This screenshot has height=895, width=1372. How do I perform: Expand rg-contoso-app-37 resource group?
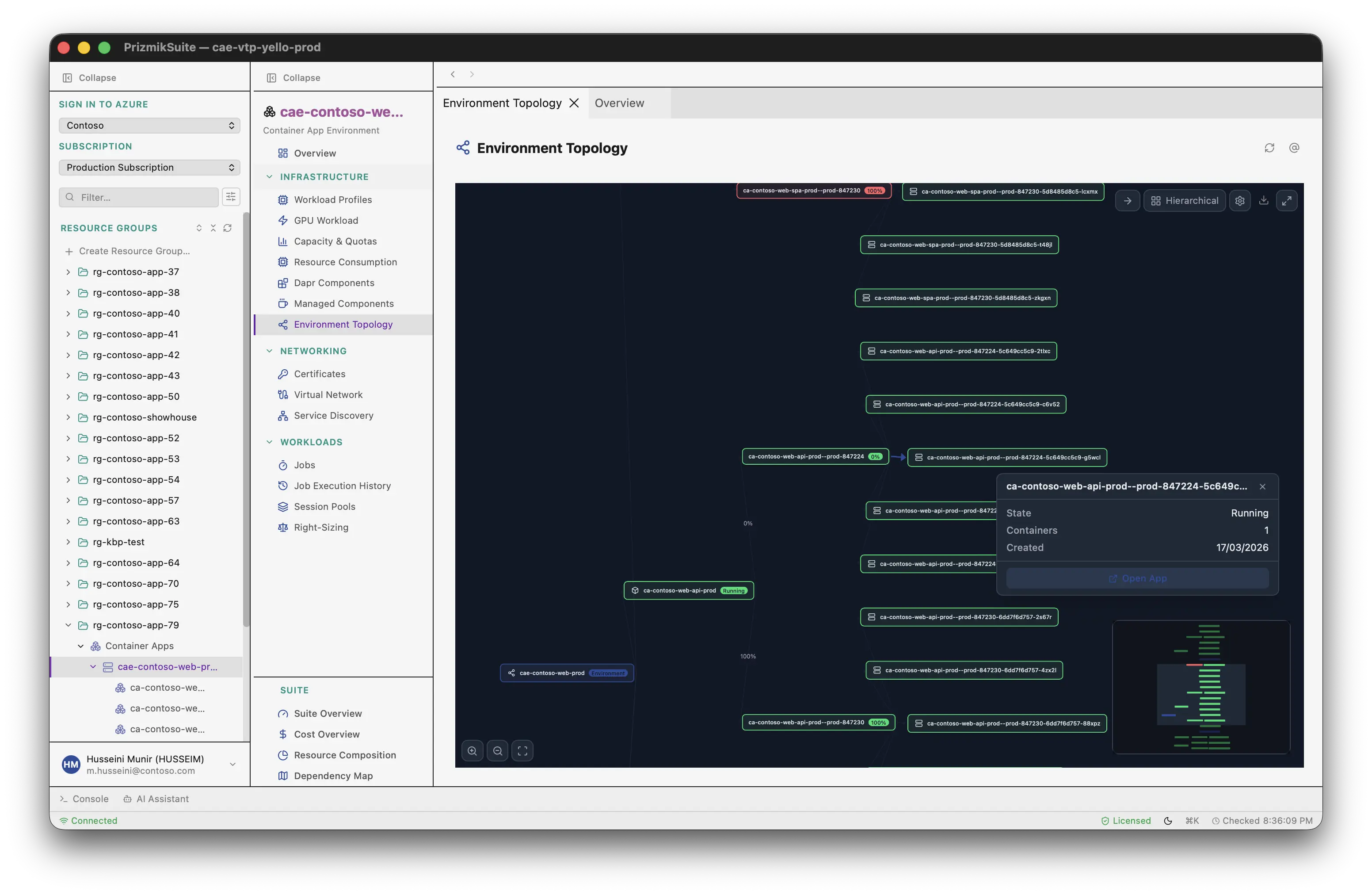[x=68, y=272]
